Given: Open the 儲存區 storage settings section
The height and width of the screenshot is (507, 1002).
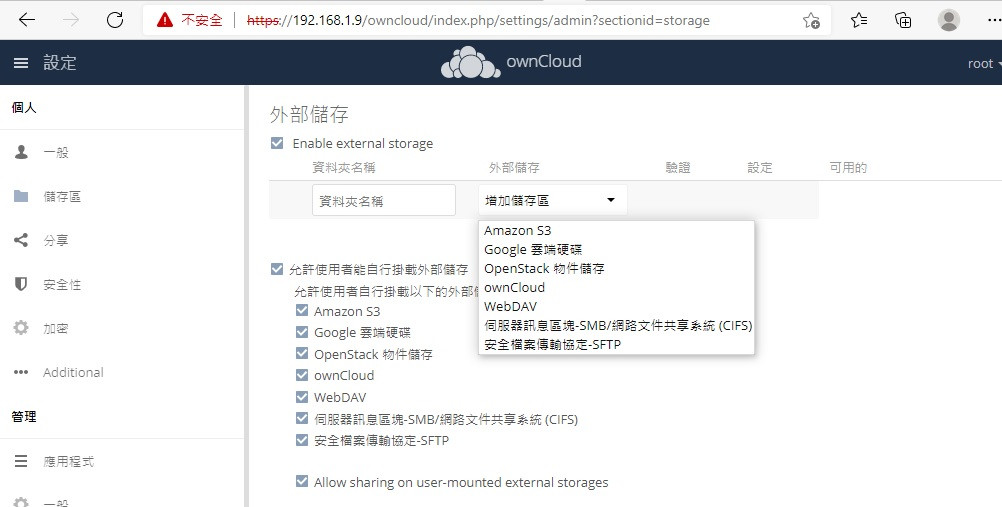Looking at the screenshot, I should pos(62,196).
